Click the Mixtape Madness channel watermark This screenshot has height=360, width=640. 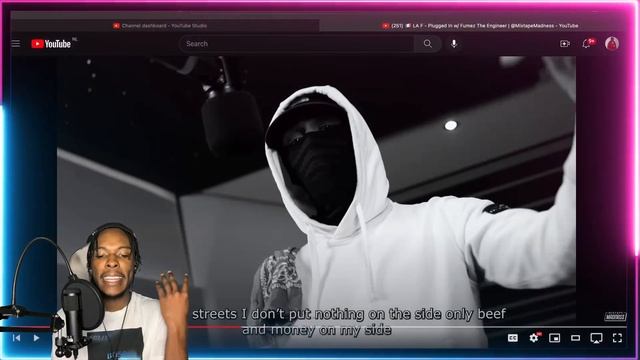[x=615, y=316]
